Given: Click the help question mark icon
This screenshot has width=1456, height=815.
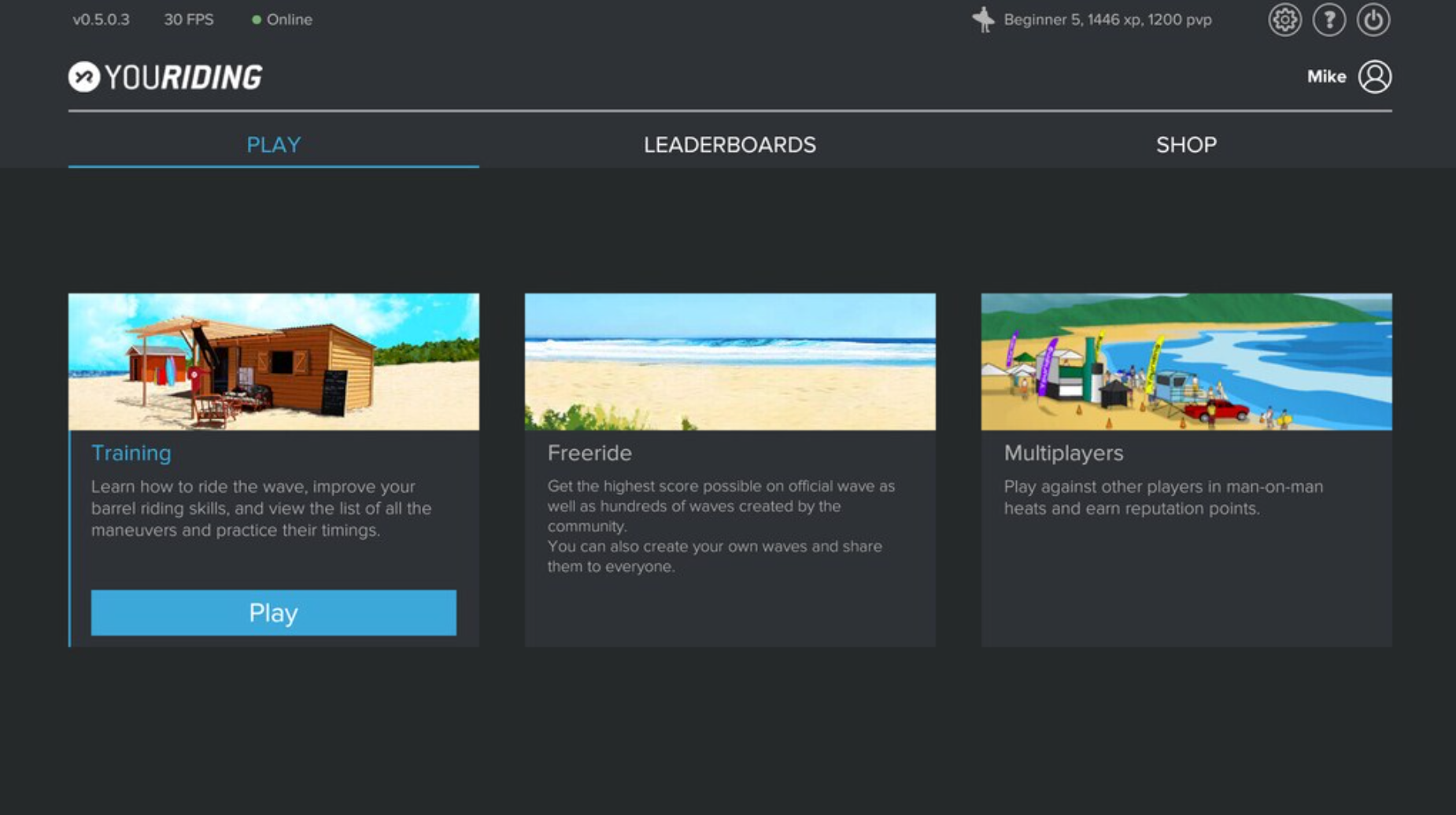Looking at the screenshot, I should (x=1329, y=20).
